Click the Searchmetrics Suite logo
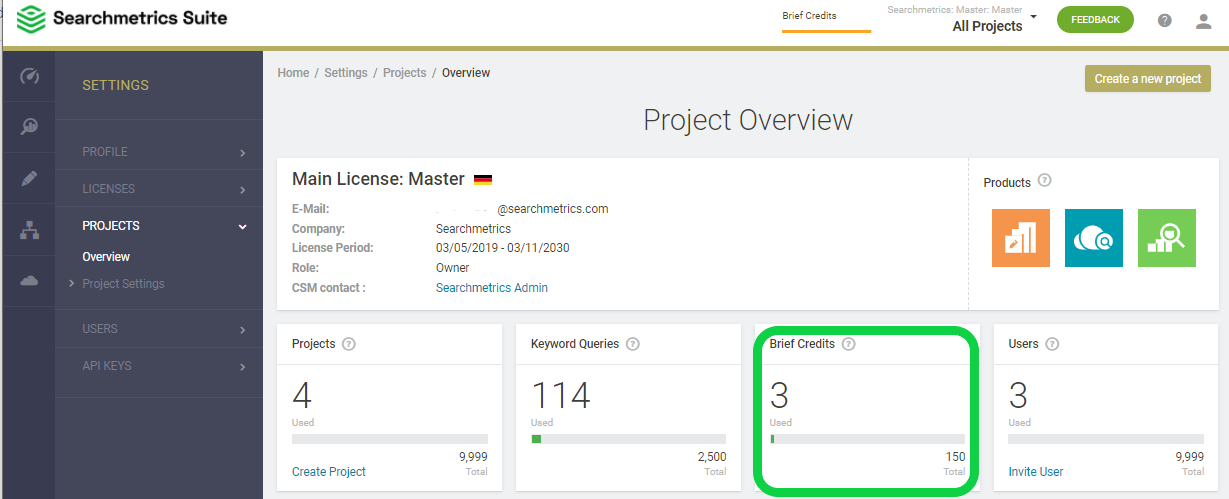Screen dimensions: 1229x499 point(123,18)
